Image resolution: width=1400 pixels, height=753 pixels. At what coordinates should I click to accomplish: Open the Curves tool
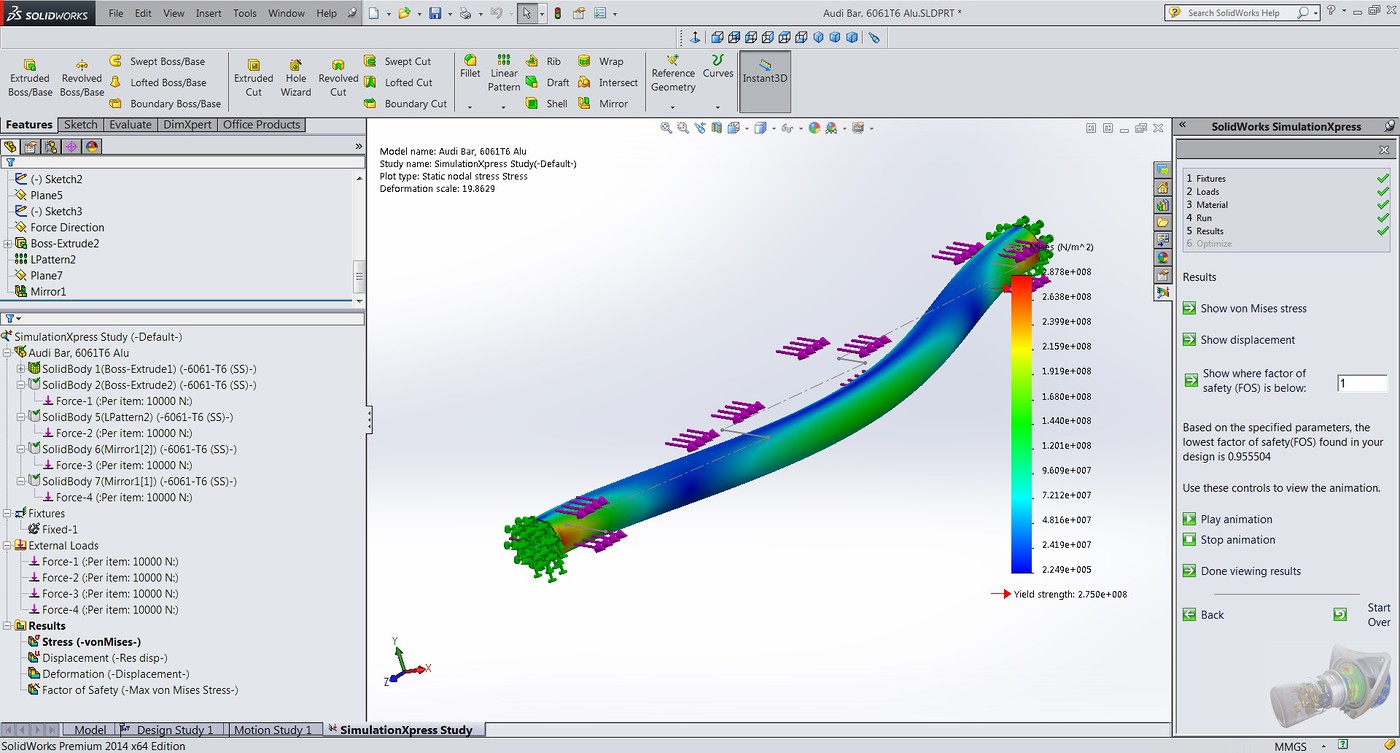coord(718,67)
